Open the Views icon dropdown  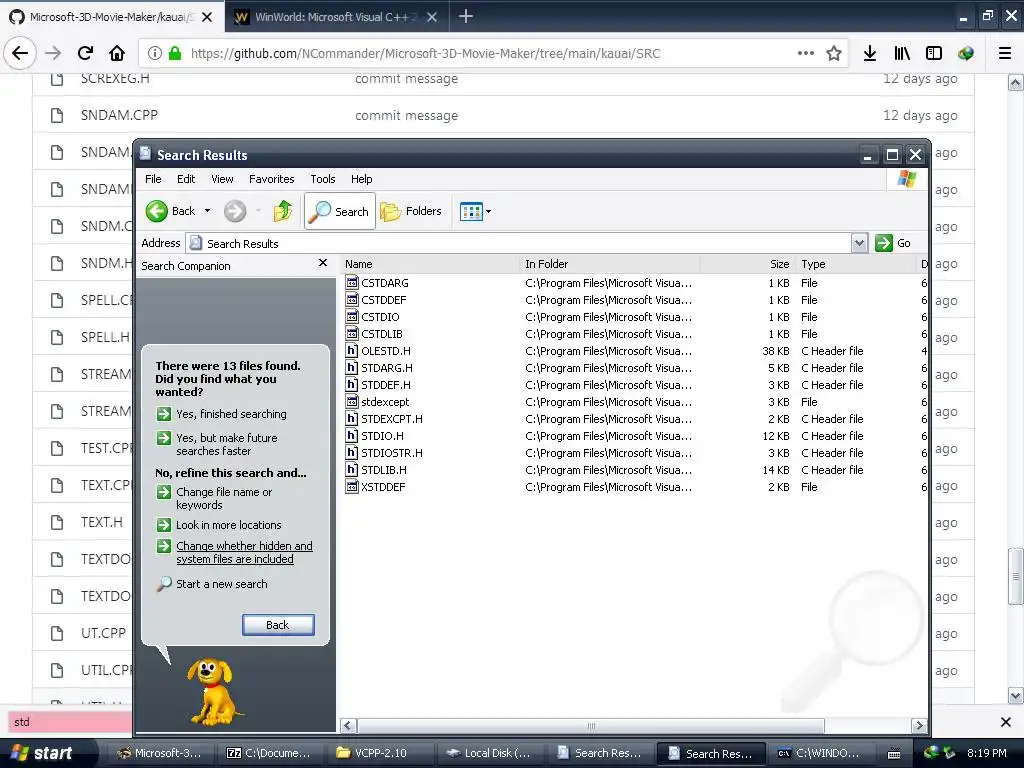[475, 211]
